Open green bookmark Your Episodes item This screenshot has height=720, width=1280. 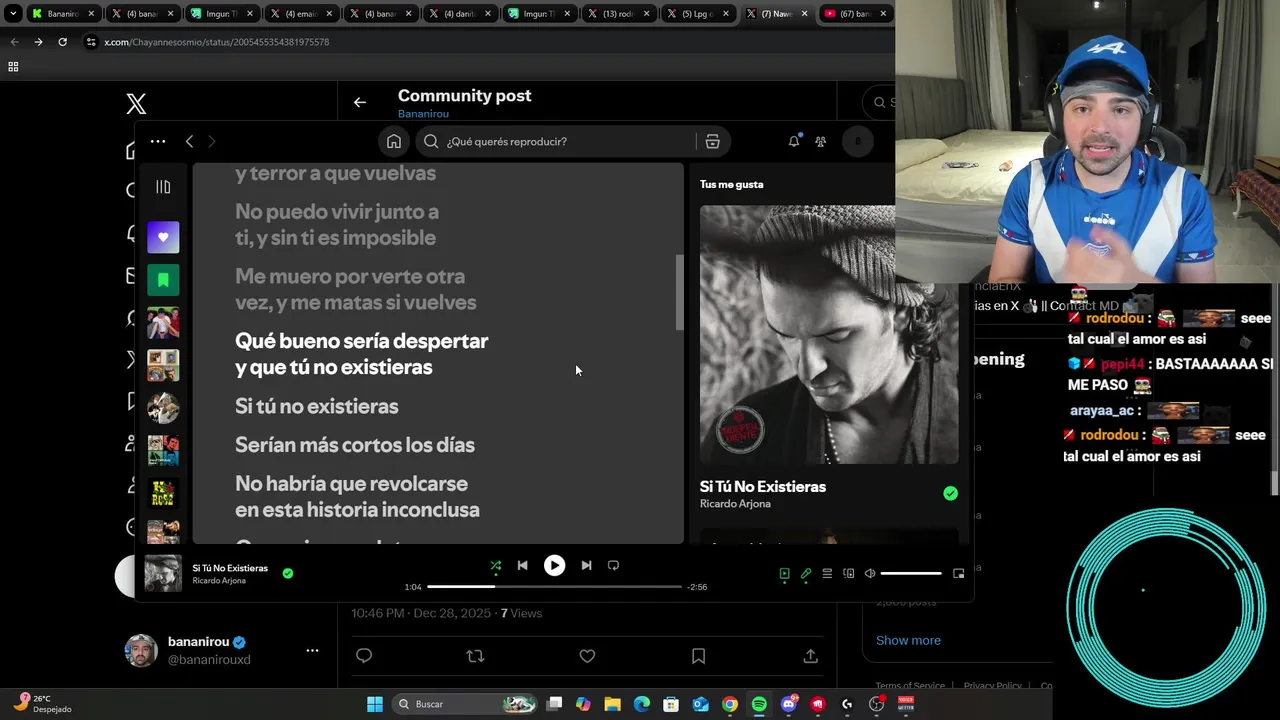point(163,280)
